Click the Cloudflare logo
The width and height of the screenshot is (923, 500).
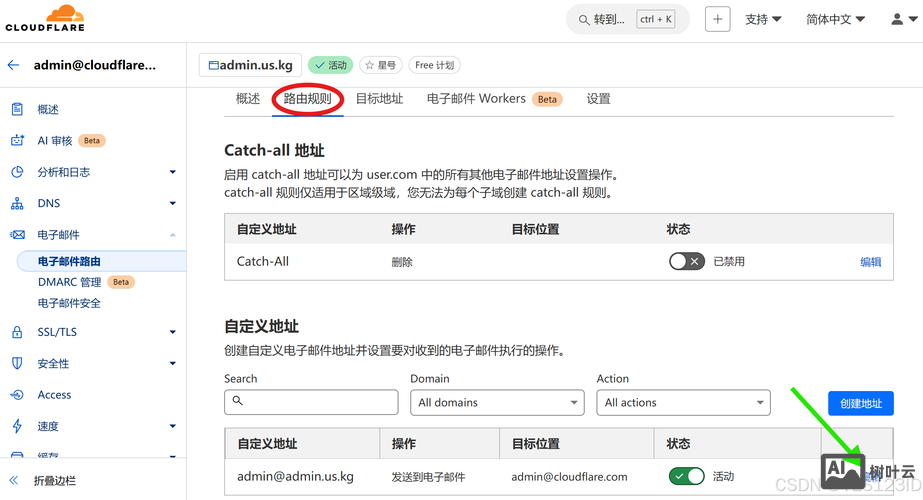click(x=45, y=18)
